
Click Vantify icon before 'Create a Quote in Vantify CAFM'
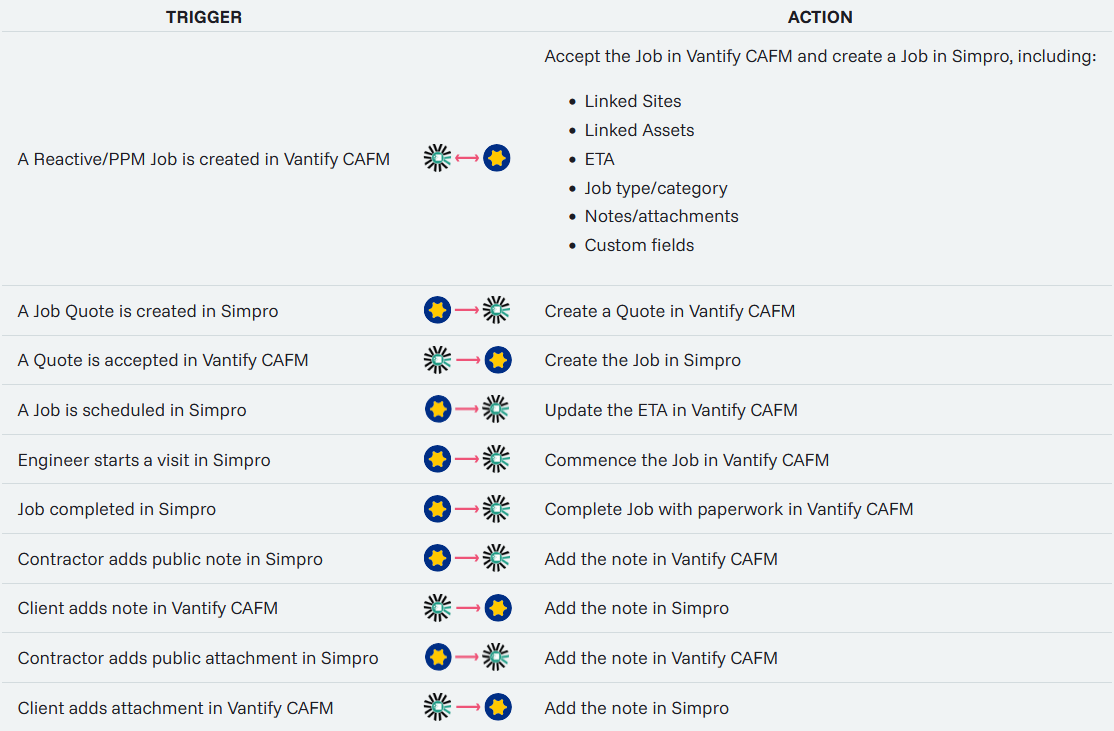click(x=497, y=311)
